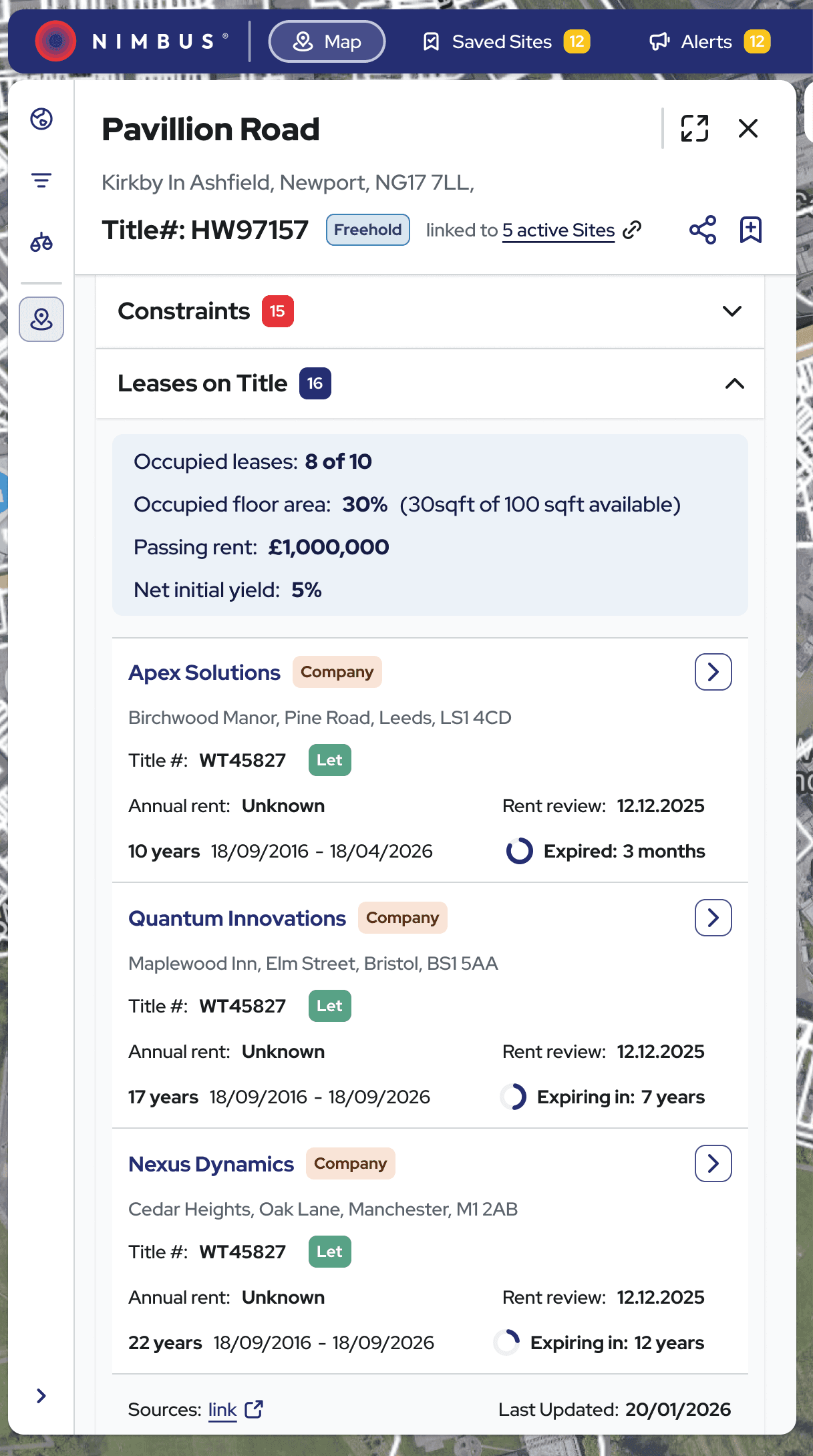The width and height of the screenshot is (813, 1456).
Task: Expand the Constraints section
Action: pos(430,311)
